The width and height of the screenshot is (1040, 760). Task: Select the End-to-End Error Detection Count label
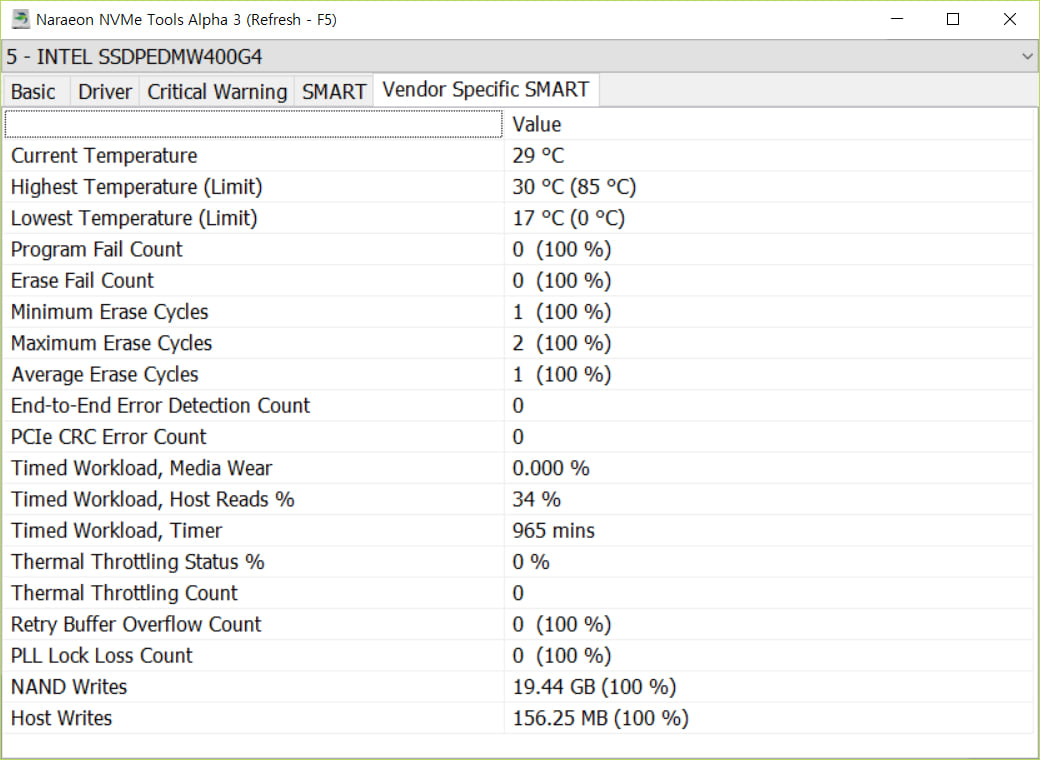(161, 405)
